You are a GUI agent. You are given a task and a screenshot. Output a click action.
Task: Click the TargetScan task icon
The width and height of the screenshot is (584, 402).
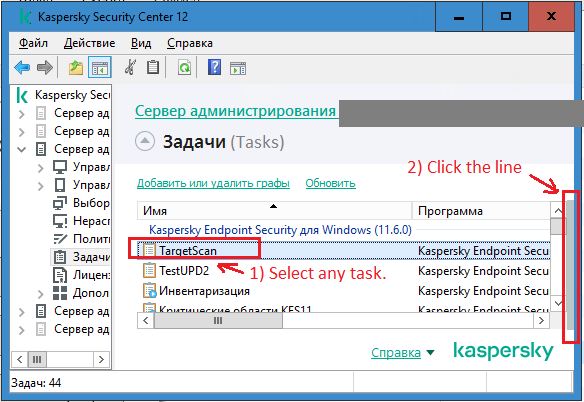coord(149,250)
